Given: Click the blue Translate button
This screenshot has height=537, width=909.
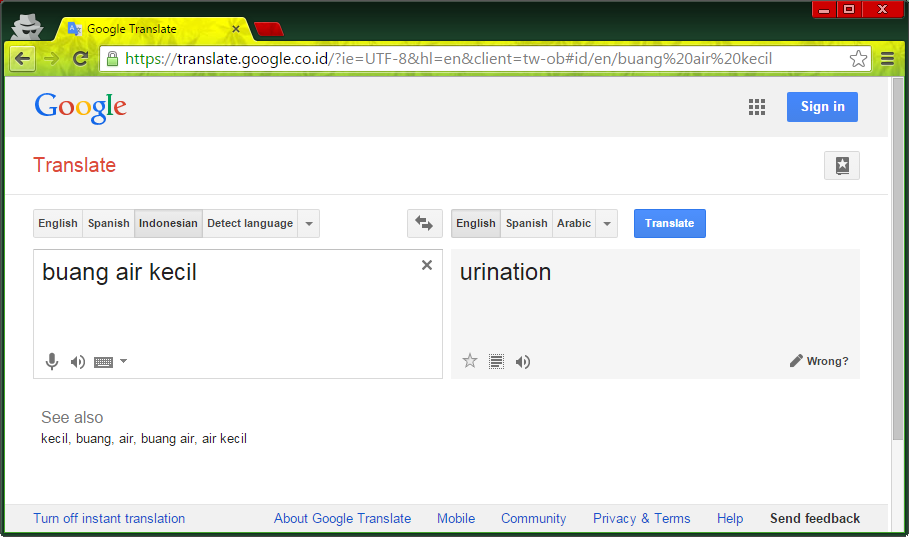Looking at the screenshot, I should (x=670, y=223).
